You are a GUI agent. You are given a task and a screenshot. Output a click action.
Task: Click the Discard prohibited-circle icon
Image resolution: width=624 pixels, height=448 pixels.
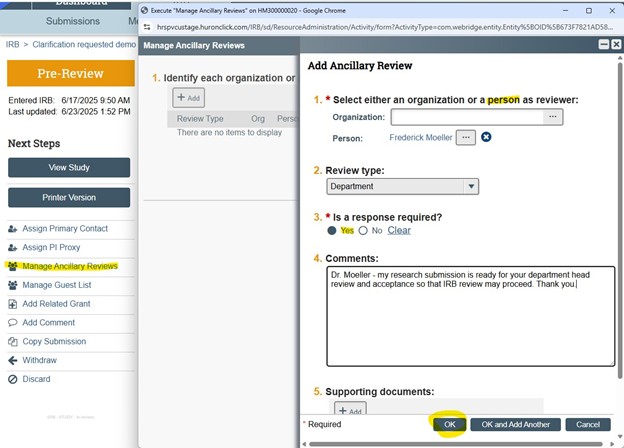coord(13,379)
